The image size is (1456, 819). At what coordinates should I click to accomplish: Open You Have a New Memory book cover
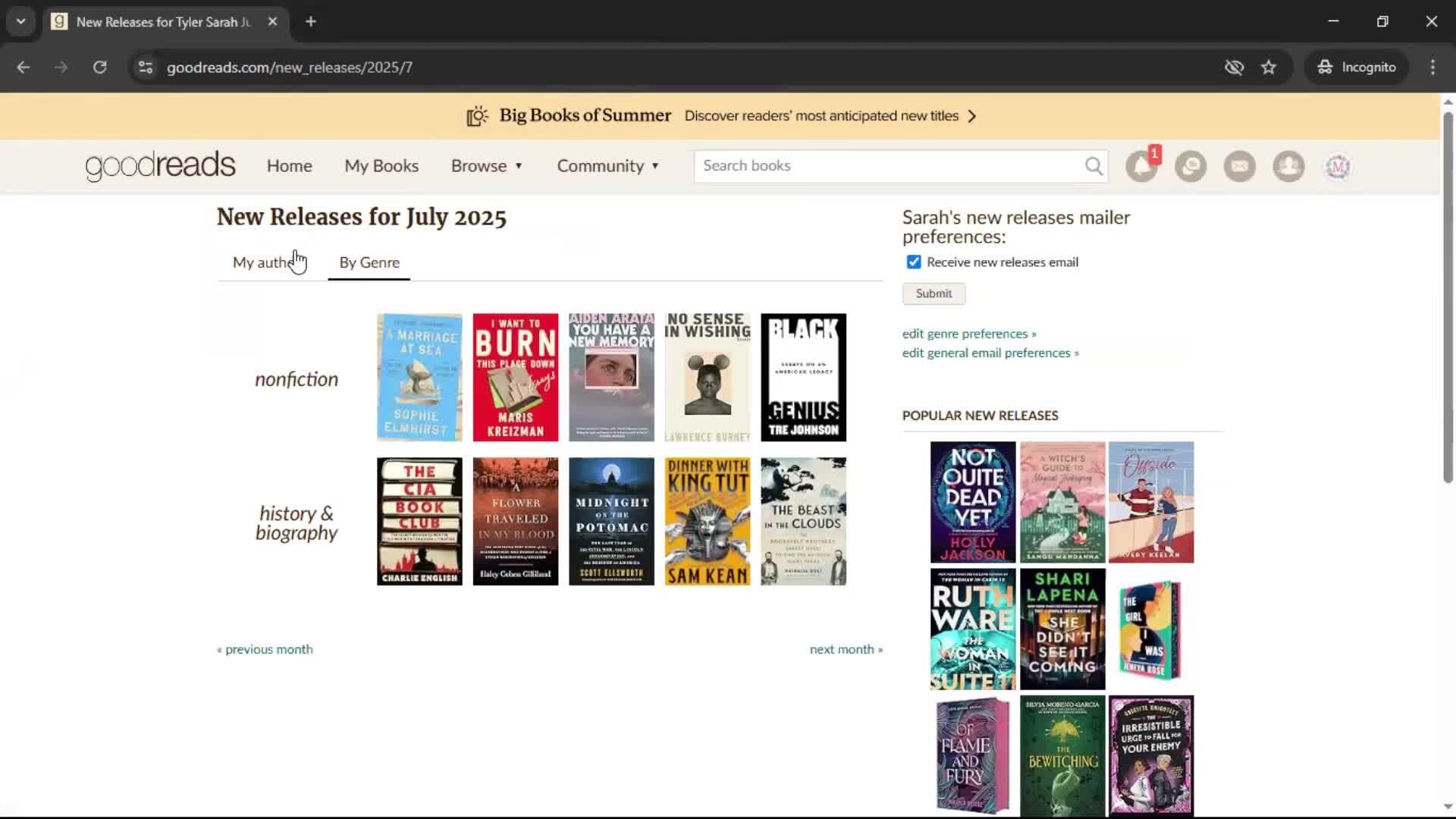611,378
